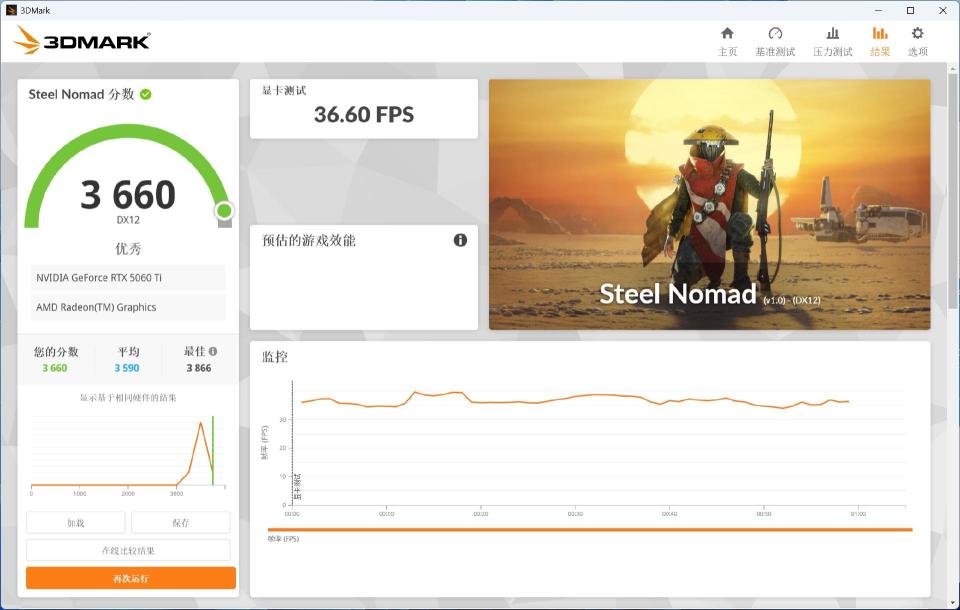Switch to Benchmarks (基准测试) tab

775,42
